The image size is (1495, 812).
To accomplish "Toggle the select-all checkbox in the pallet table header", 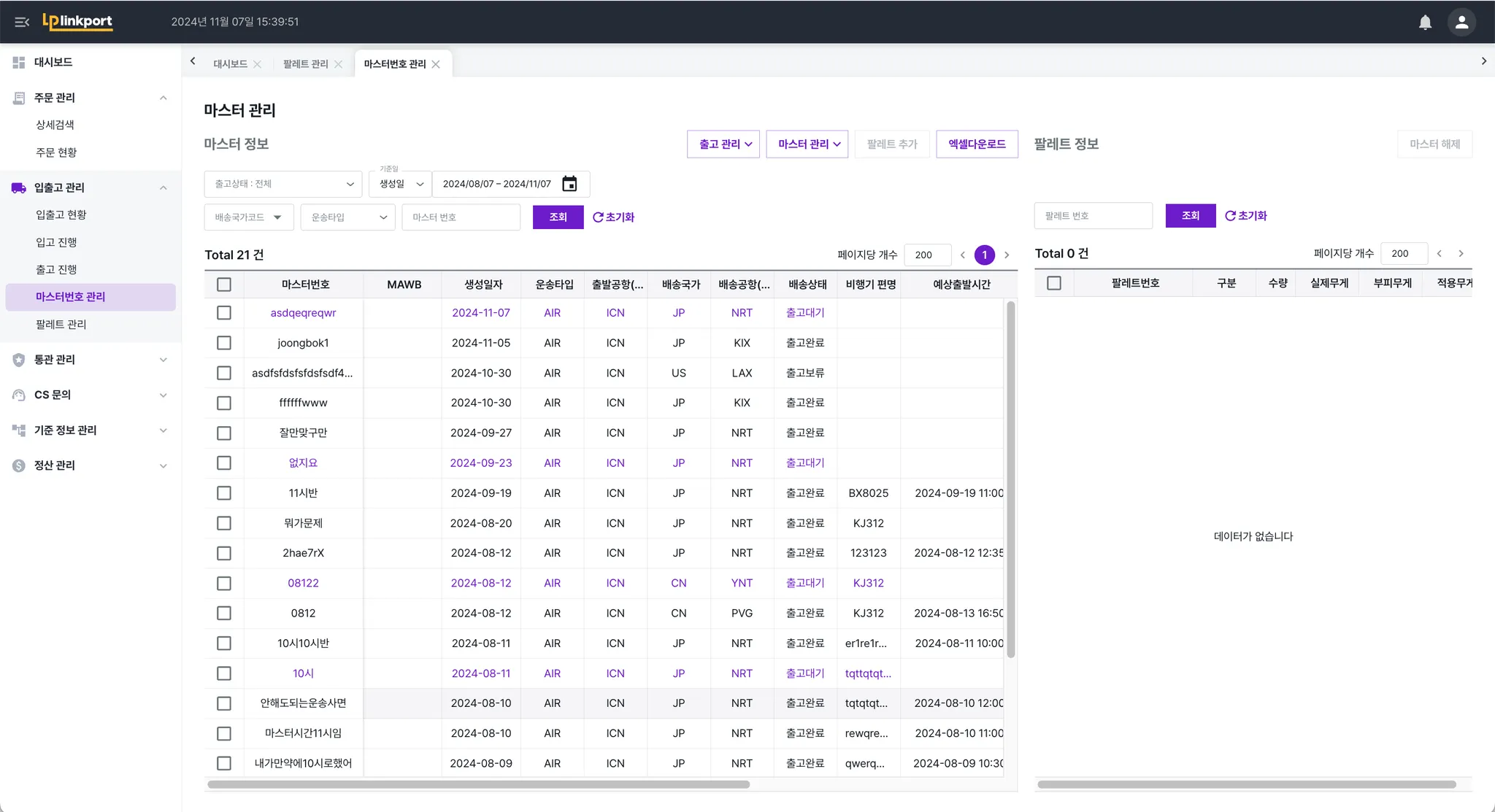I will tap(1053, 283).
